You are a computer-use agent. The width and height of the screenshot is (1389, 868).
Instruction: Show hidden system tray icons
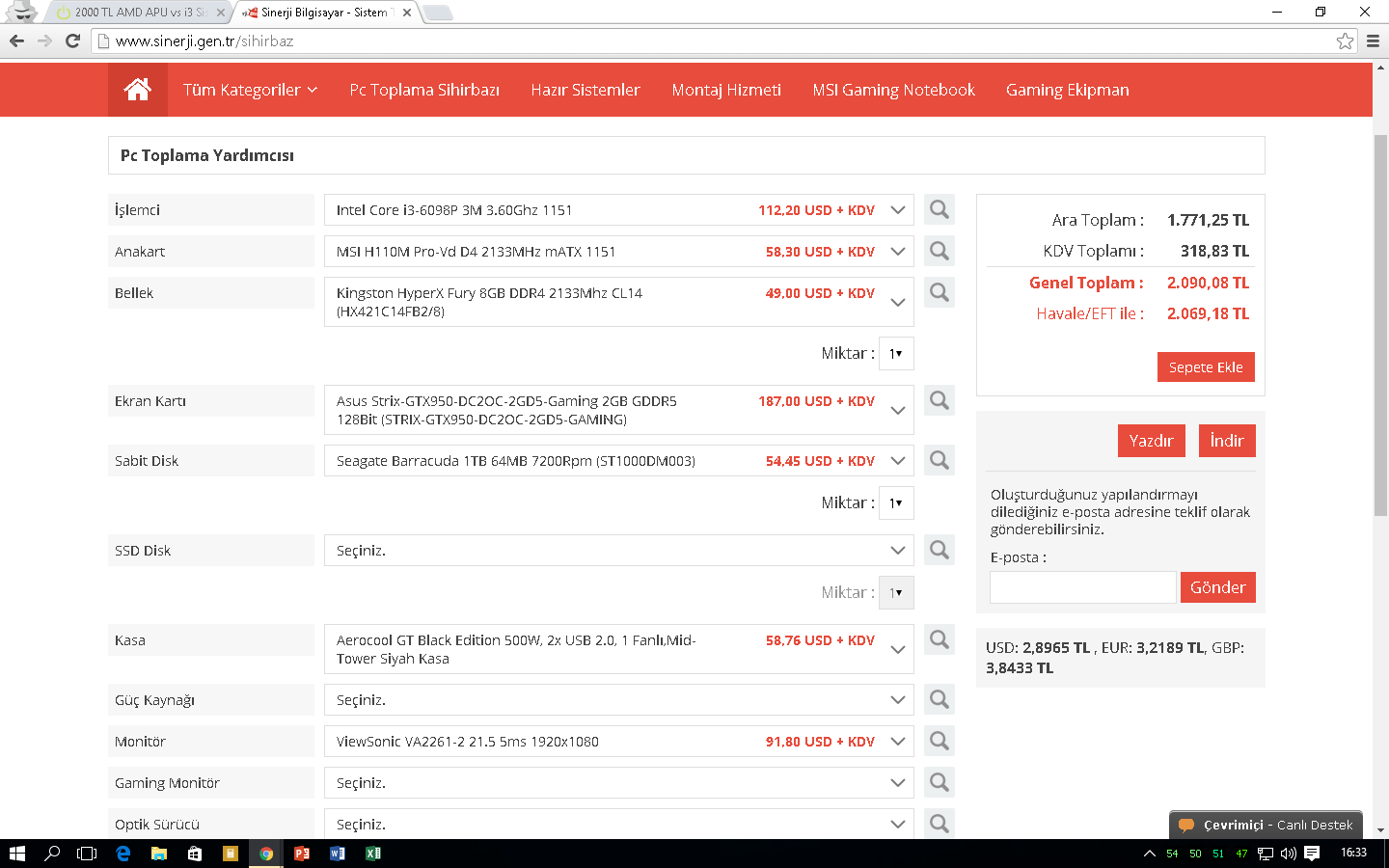click(x=1149, y=854)
